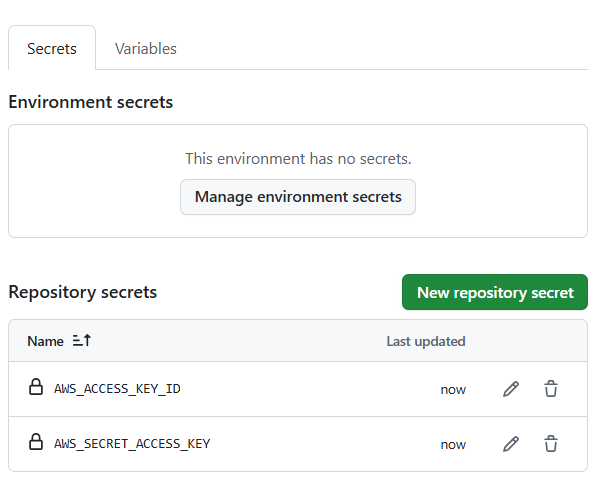Click the Last updated column header
This screenshot has height=501, width=606.
tap(426, 341)
